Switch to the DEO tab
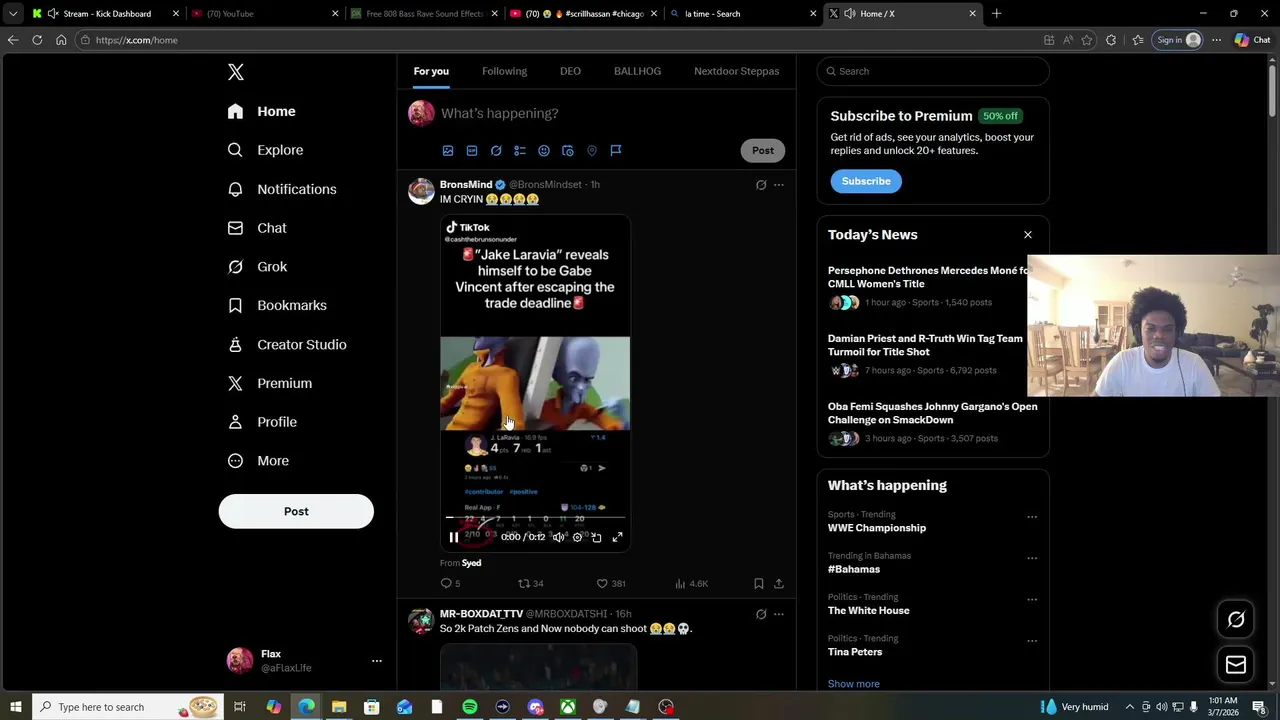1280x720 pixels. coord(570,71)
